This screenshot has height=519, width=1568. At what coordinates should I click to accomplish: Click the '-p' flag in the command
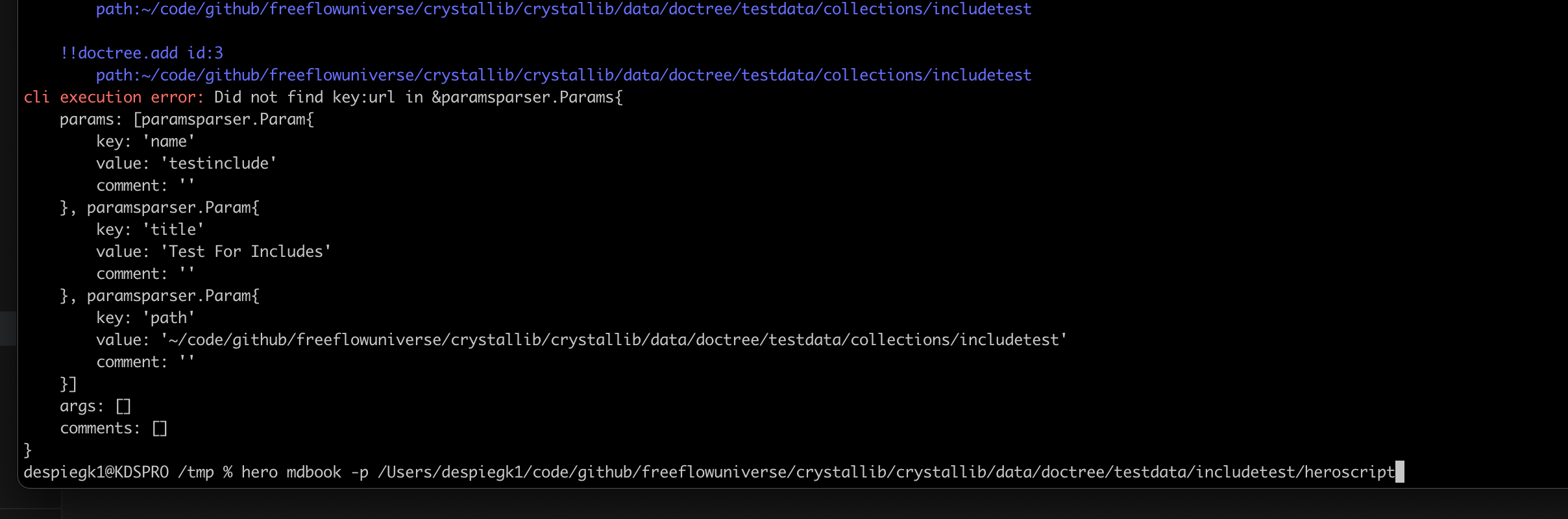359,472
